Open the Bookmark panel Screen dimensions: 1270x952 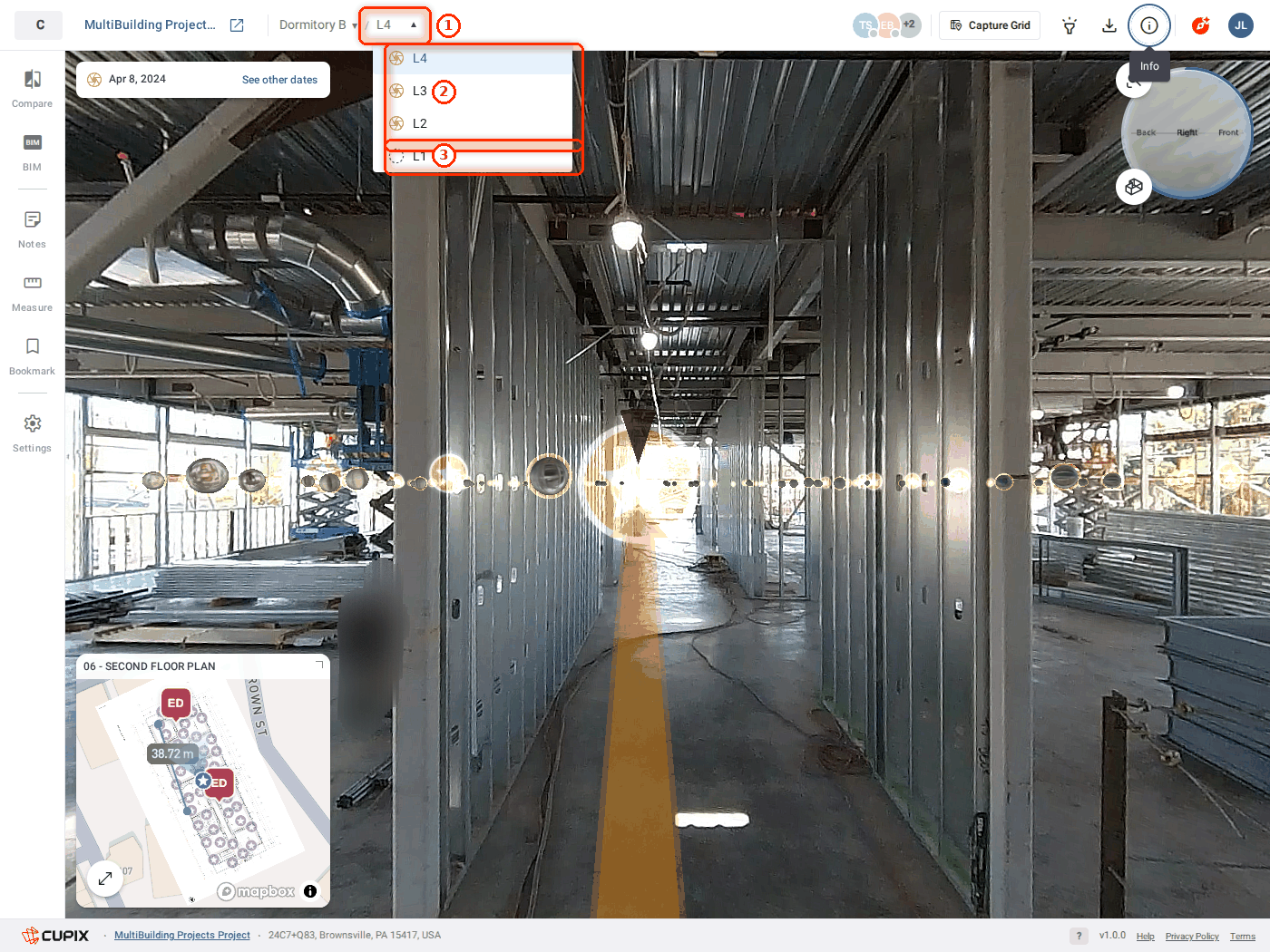click(x=32, y=356)
